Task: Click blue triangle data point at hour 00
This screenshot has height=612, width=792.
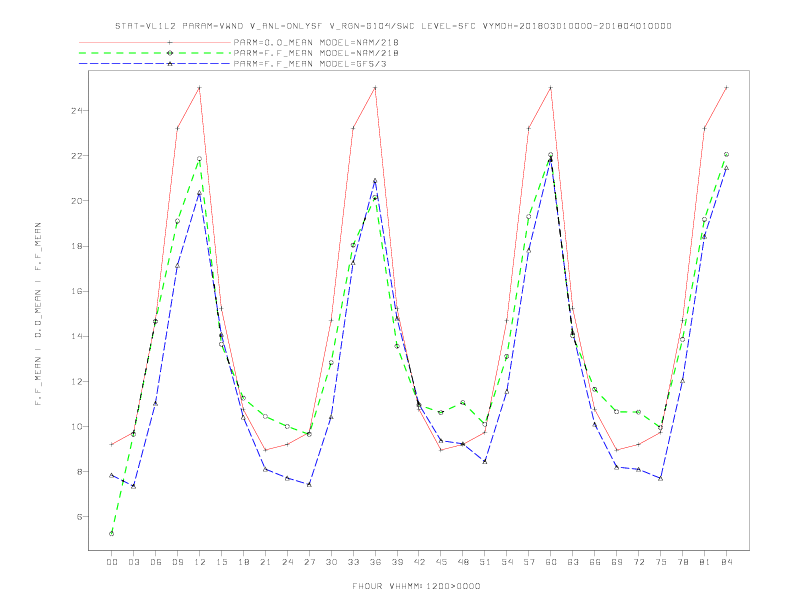Action: click(x=112, y=475)
